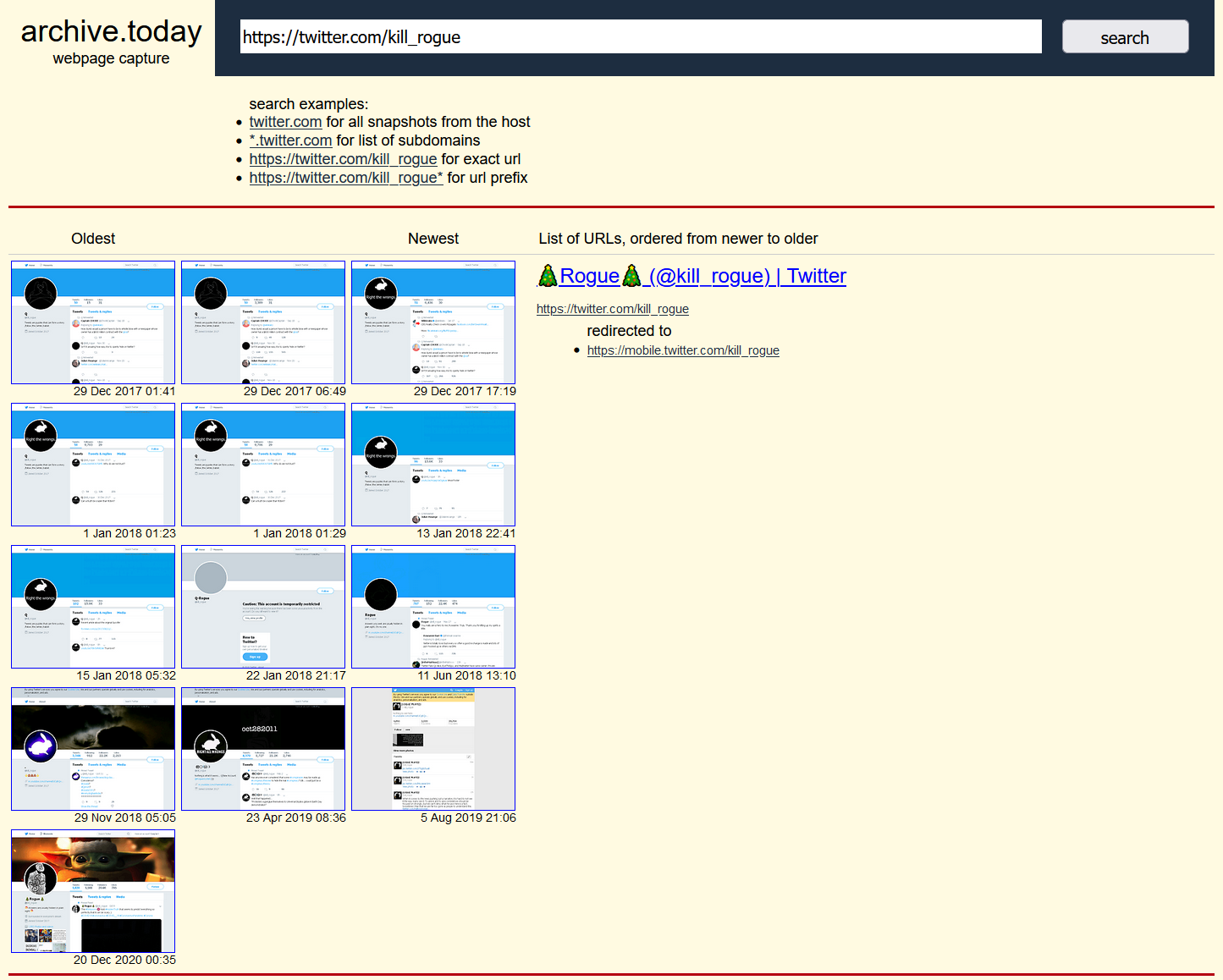Click the Newest column heading text

(433, 239)
